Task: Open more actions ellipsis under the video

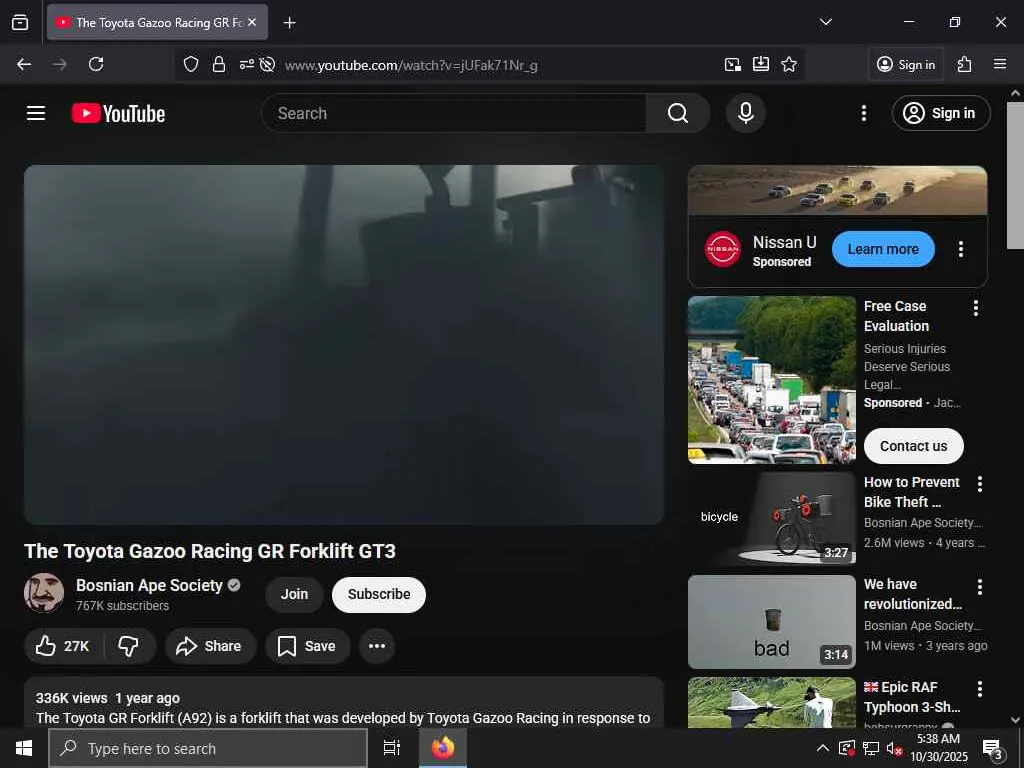Action: coord(377,646)
